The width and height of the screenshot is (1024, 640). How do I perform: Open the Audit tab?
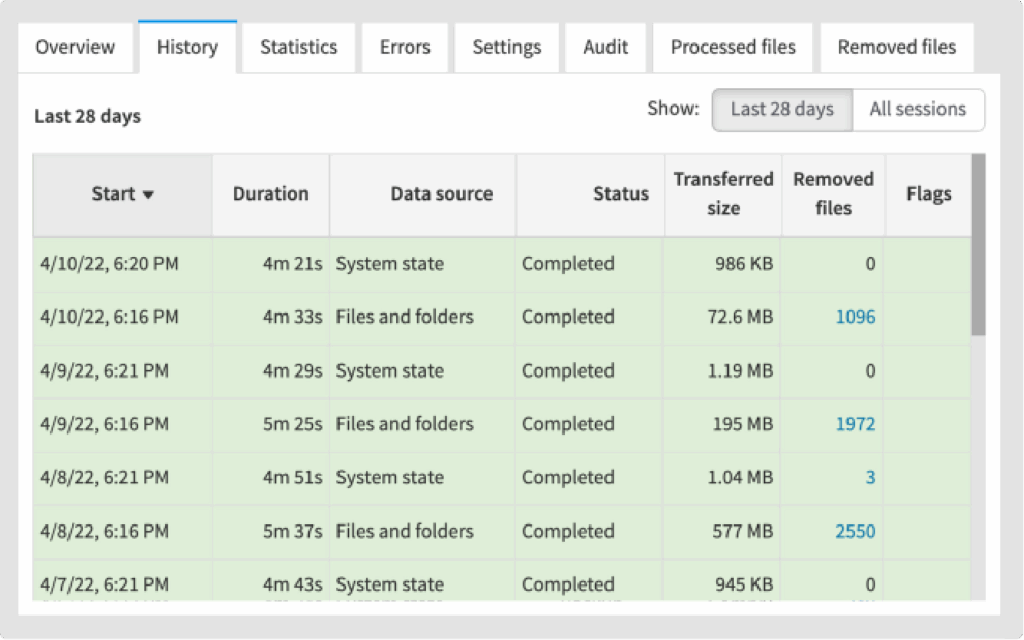click(x=605, y=47)
